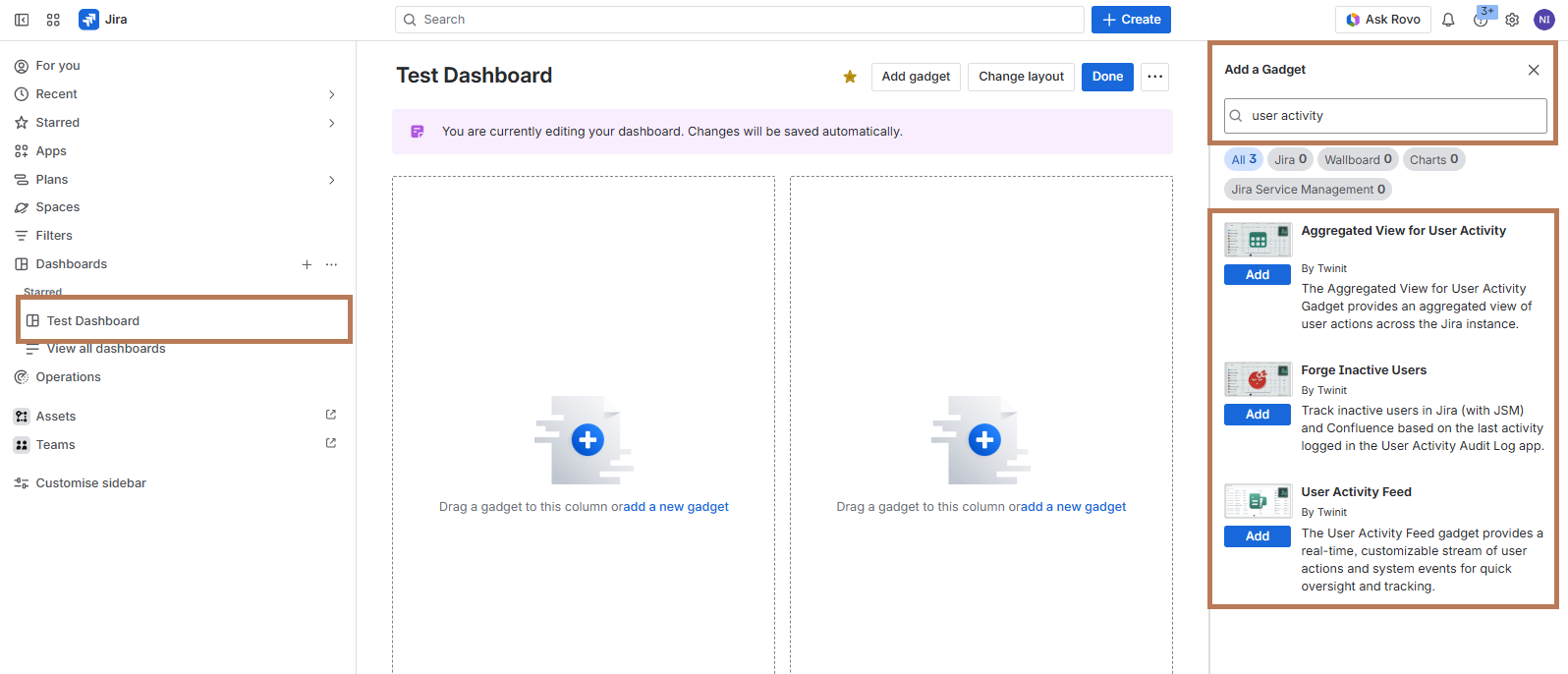Click the Forge Inactive Users gadget thumbnail
This screenshot has height=674, width=1568.
point(1258,379)
